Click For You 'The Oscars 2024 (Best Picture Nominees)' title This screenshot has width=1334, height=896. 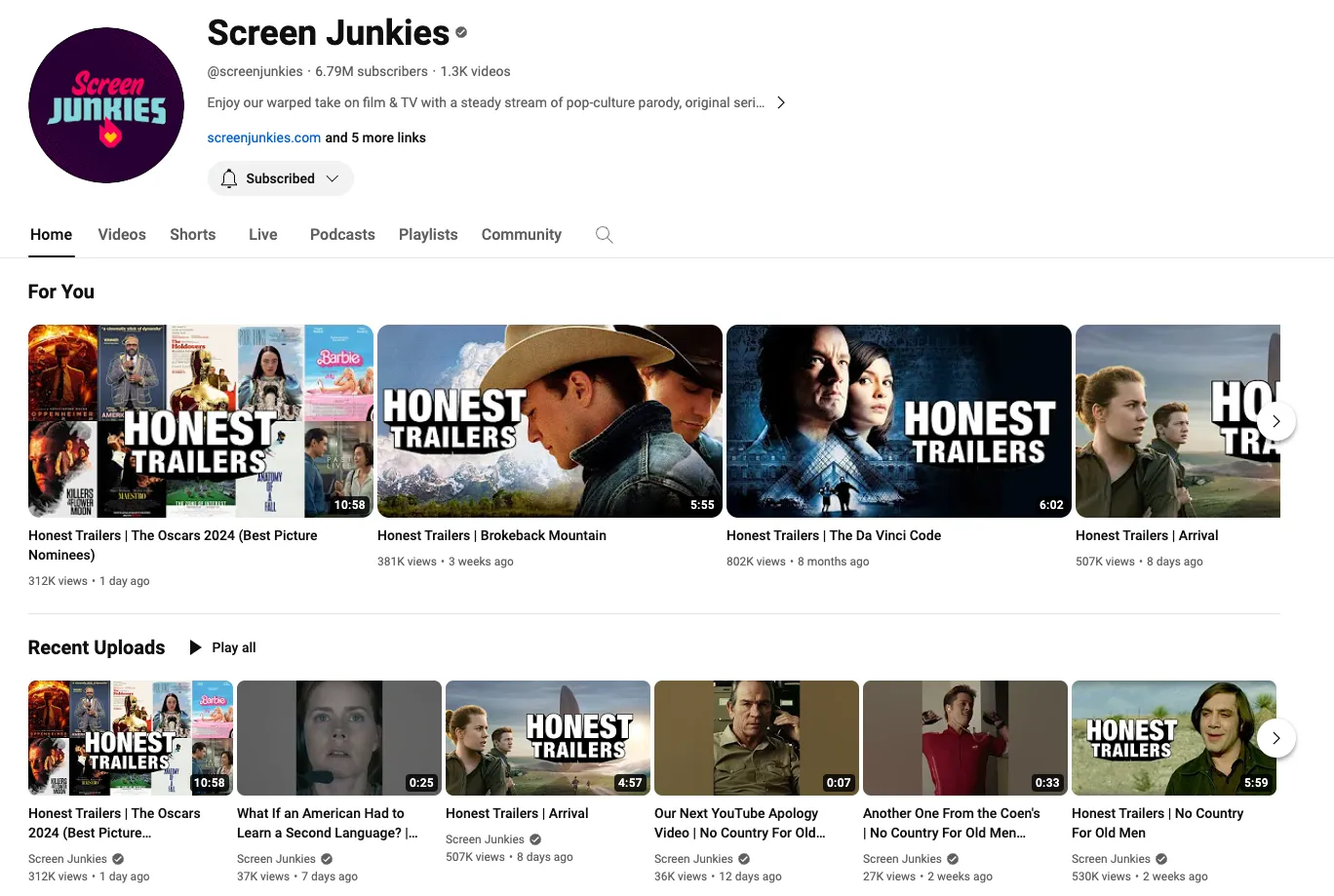(x=173, y=545)
